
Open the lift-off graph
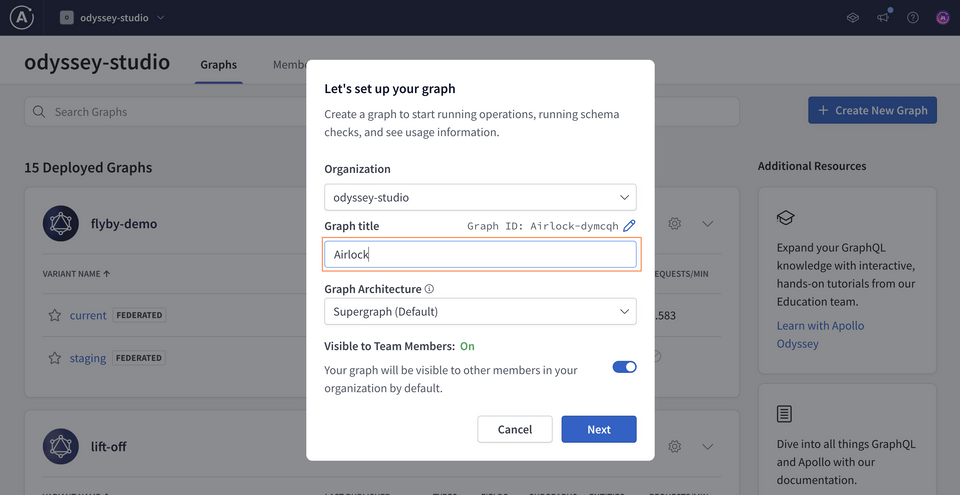[x=108, y=447]
